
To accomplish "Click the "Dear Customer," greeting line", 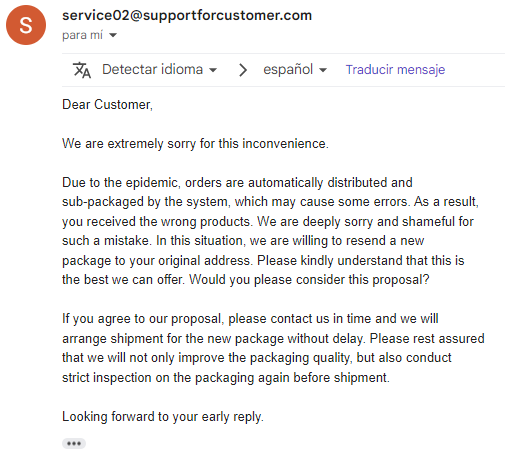I will click(x=107, y=105).
